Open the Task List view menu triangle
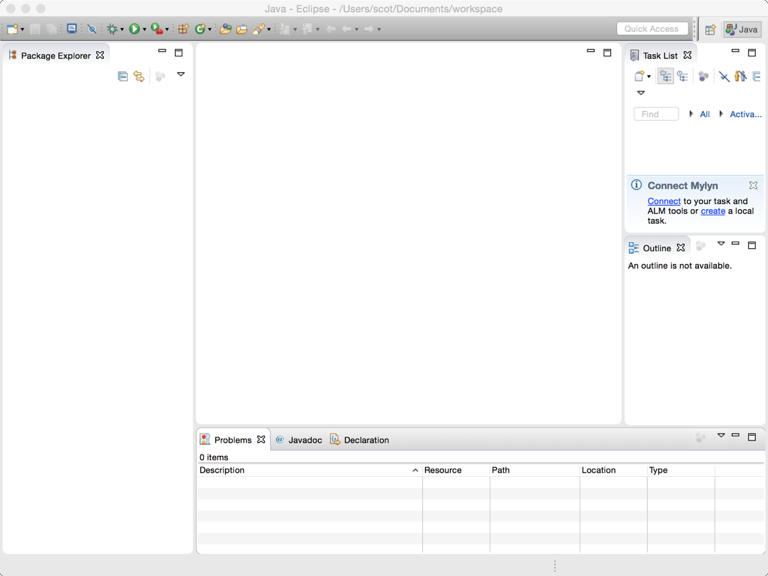This screenshot has width=768, height=576. (x=641, y=93)
